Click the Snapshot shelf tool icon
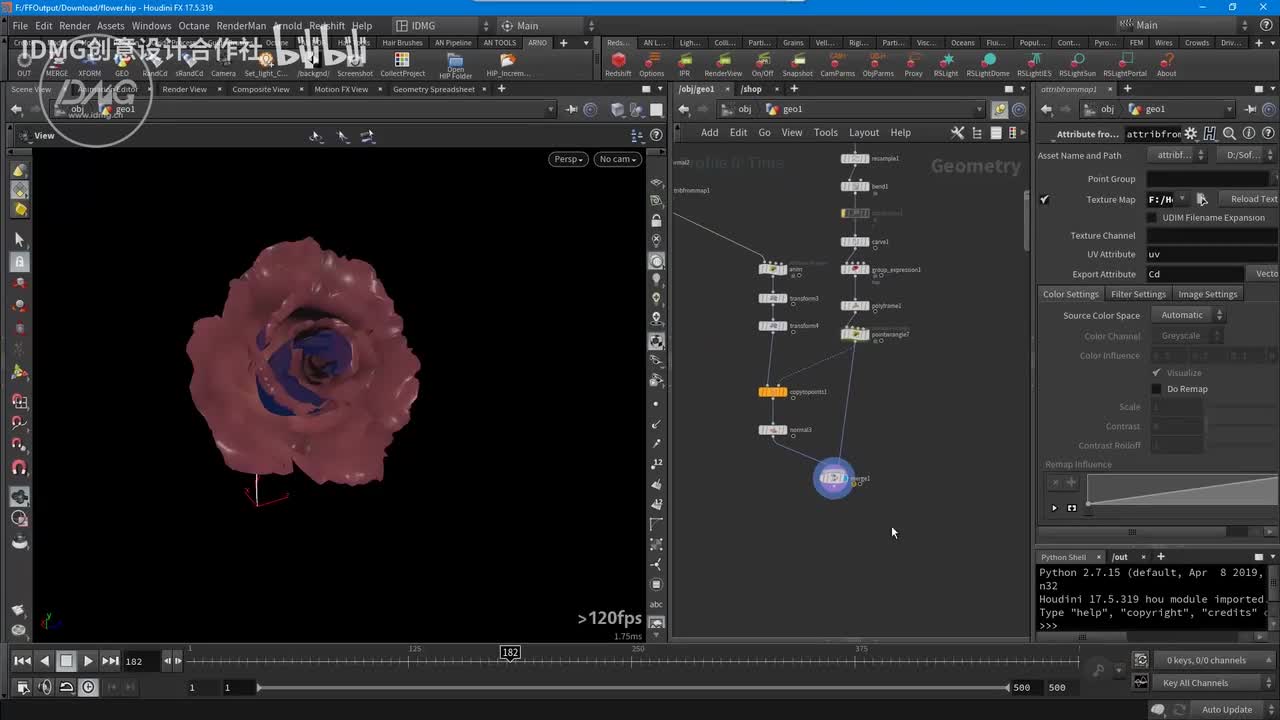The image size is (1280, 720). click(x=797, y=61)
